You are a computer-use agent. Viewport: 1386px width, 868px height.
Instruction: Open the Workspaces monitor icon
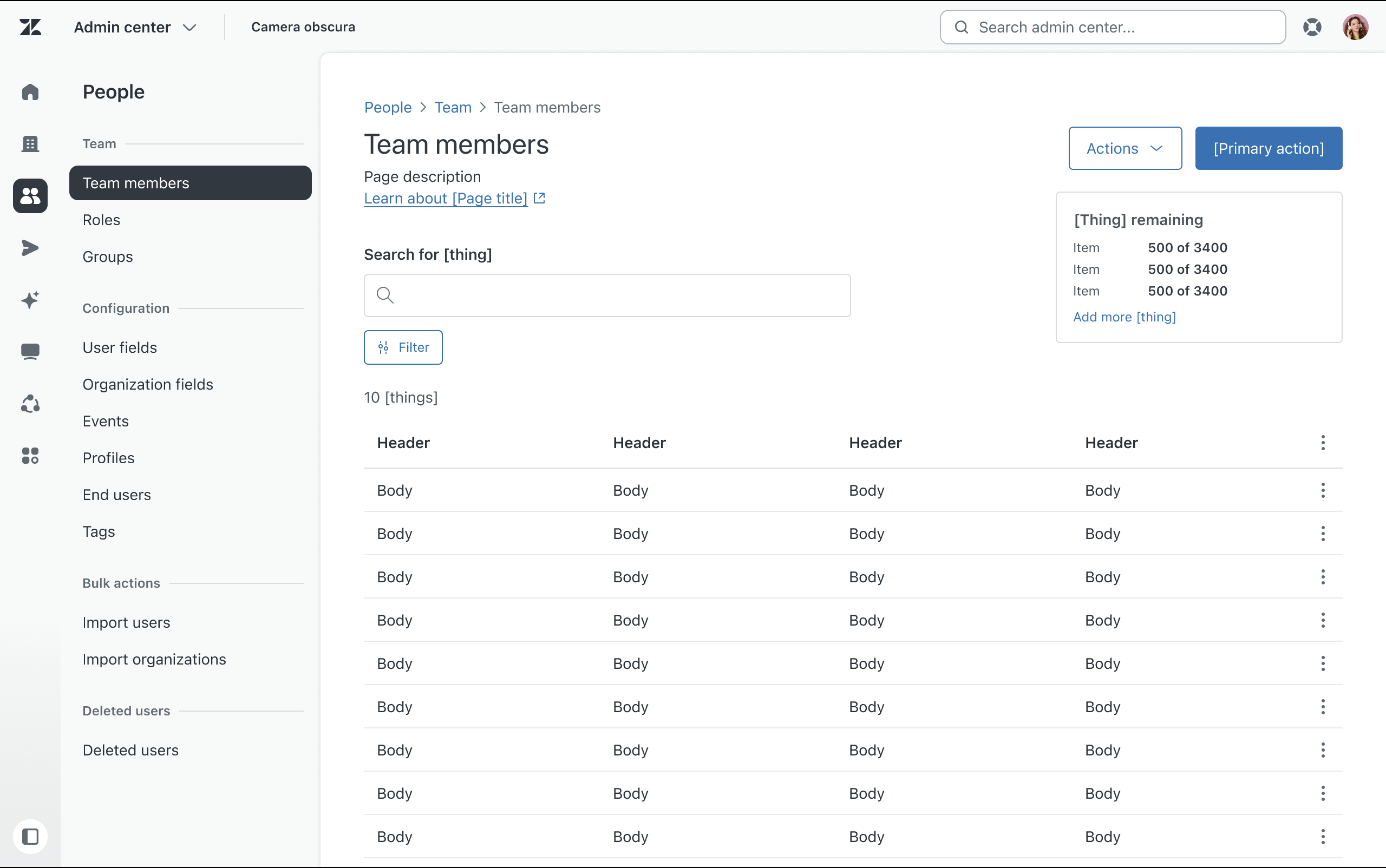pyautogui.click(x=30, y=351)
